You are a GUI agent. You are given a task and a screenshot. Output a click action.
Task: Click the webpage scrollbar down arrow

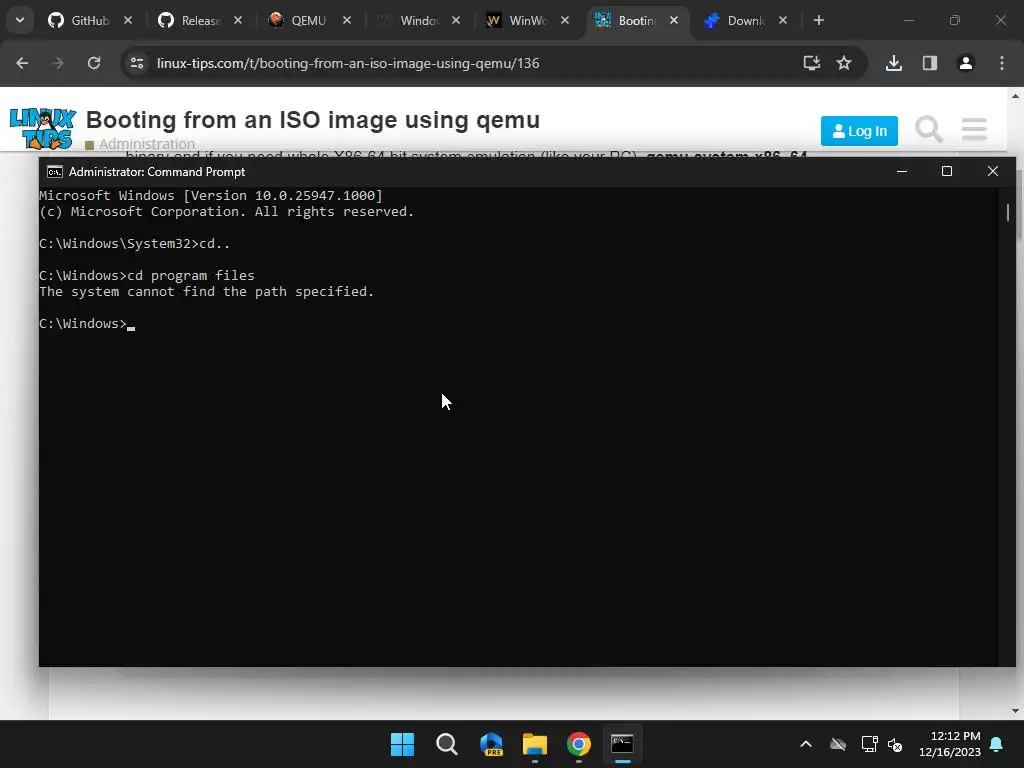pos(1015,711)
